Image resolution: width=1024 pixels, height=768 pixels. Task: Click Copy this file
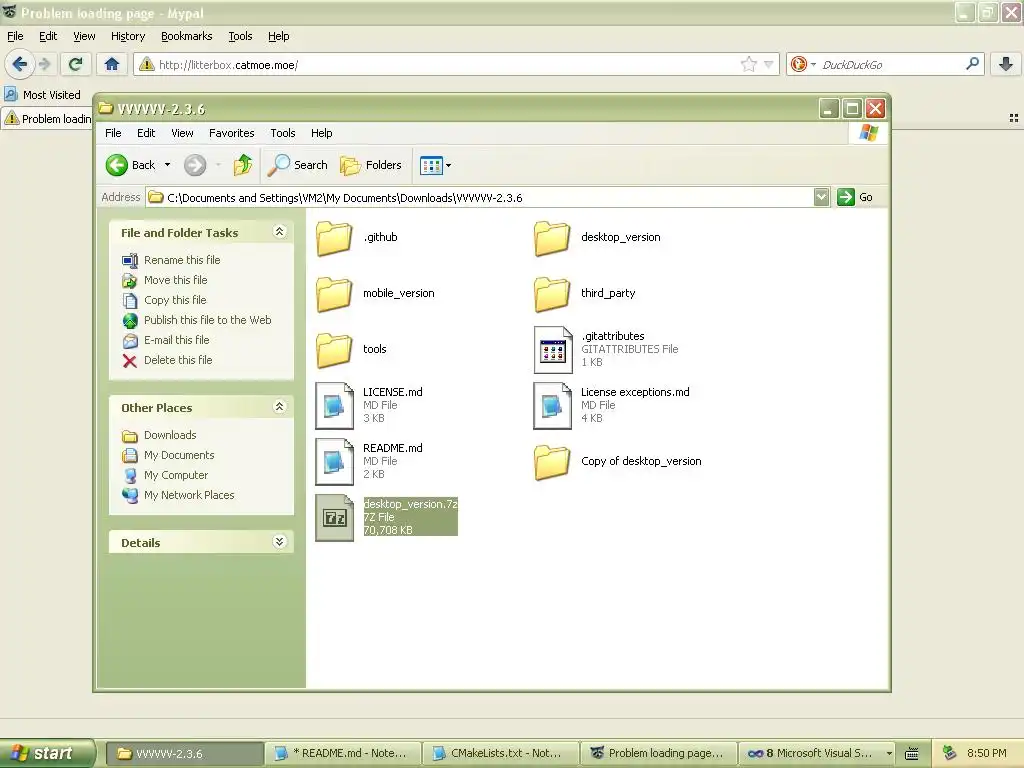click(x=164, y=300)
